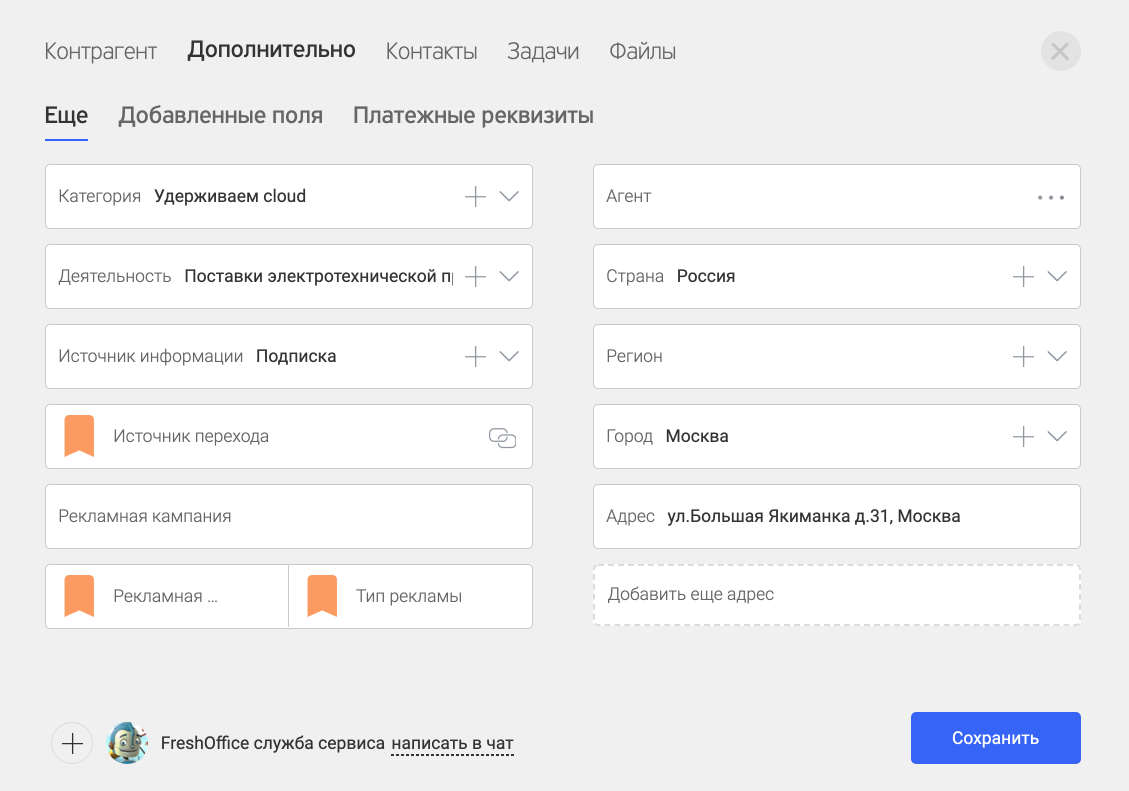Click Добавить еще адрес field
The width and height of the screenshot is (1129, 791).
[x=837, y=595]
